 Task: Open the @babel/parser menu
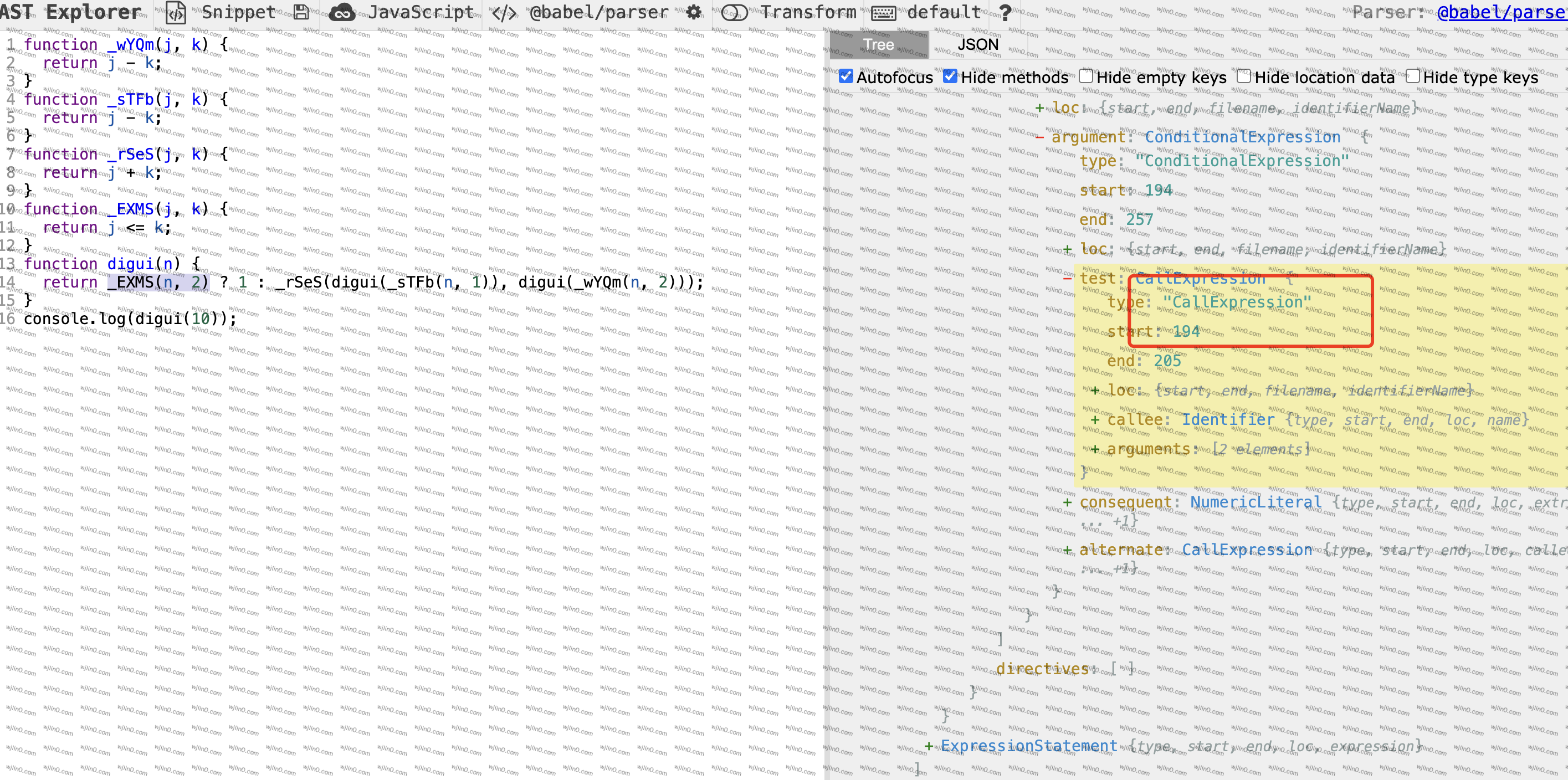[599, 13]
